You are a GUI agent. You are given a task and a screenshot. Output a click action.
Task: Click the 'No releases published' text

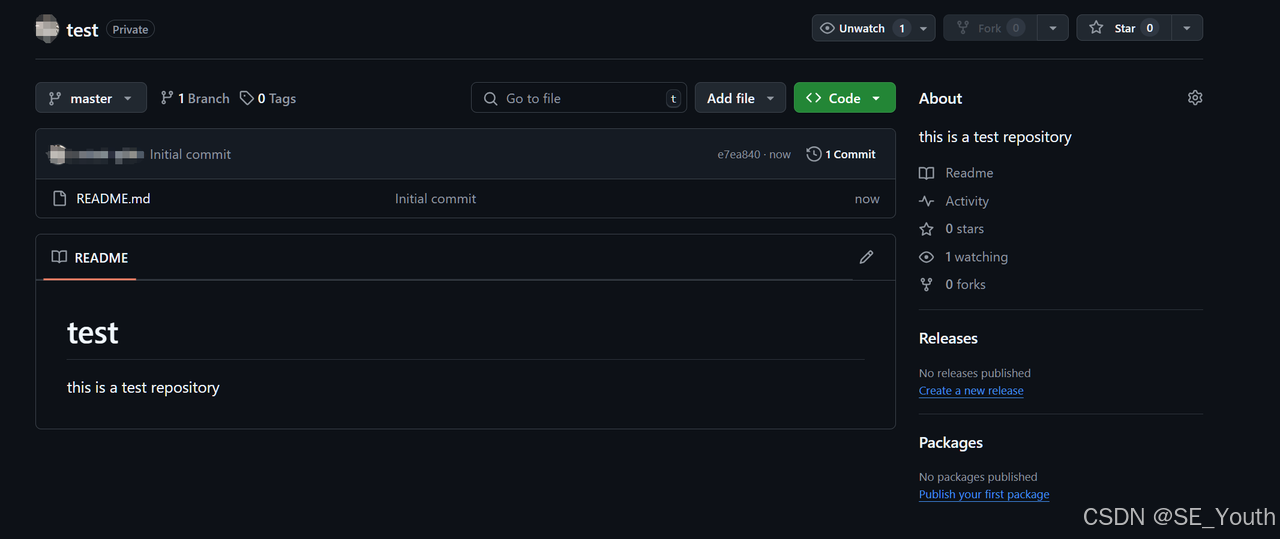[x=975, y=373]
